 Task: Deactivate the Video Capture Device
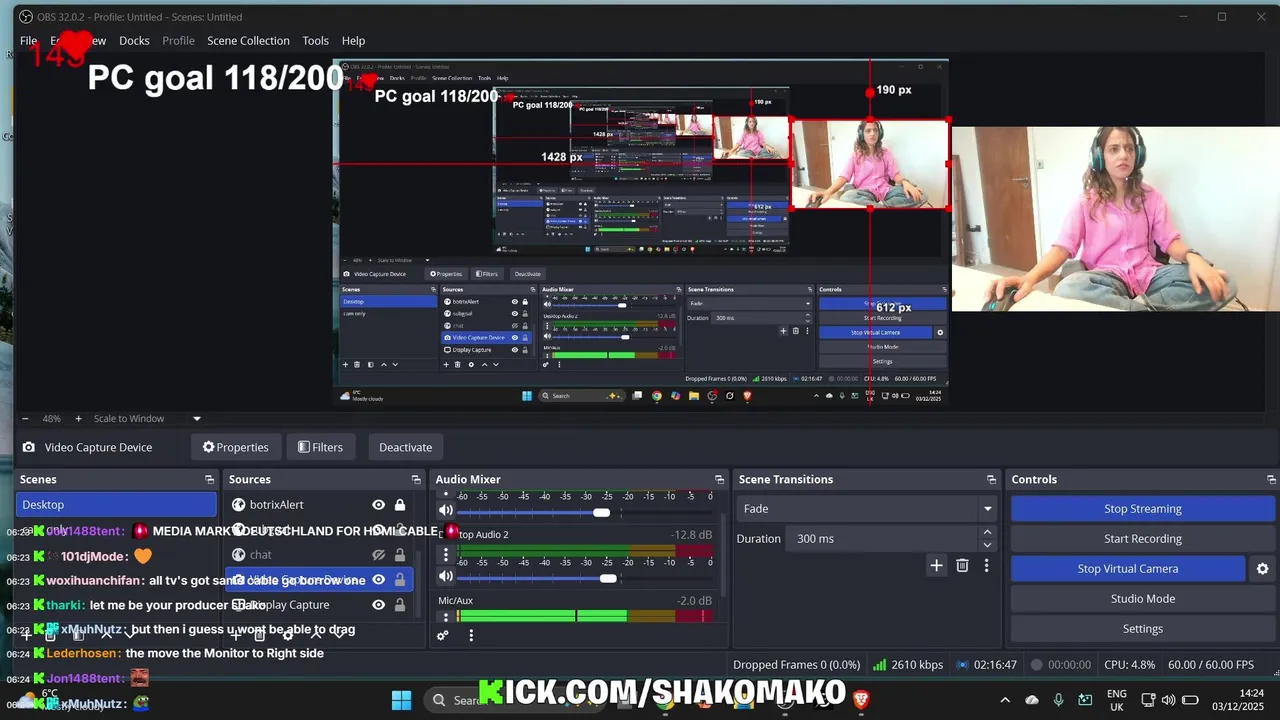click(405, 447)
